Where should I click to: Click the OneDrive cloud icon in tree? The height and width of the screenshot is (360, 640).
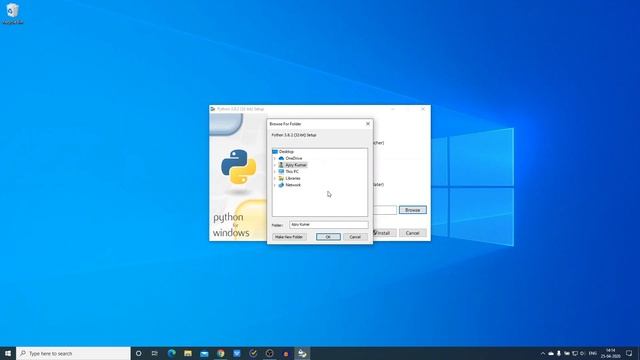[x=281, y=158]
